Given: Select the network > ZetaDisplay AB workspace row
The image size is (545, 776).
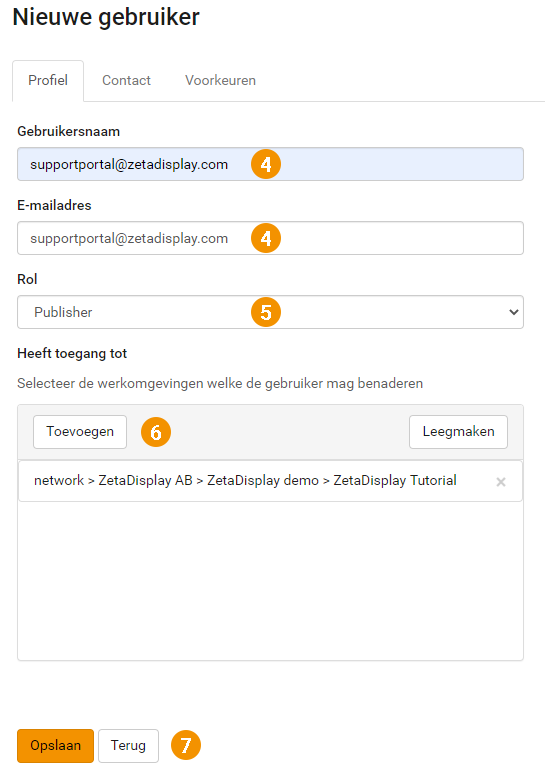Looking at the screenshot, I should pos(270,481).
